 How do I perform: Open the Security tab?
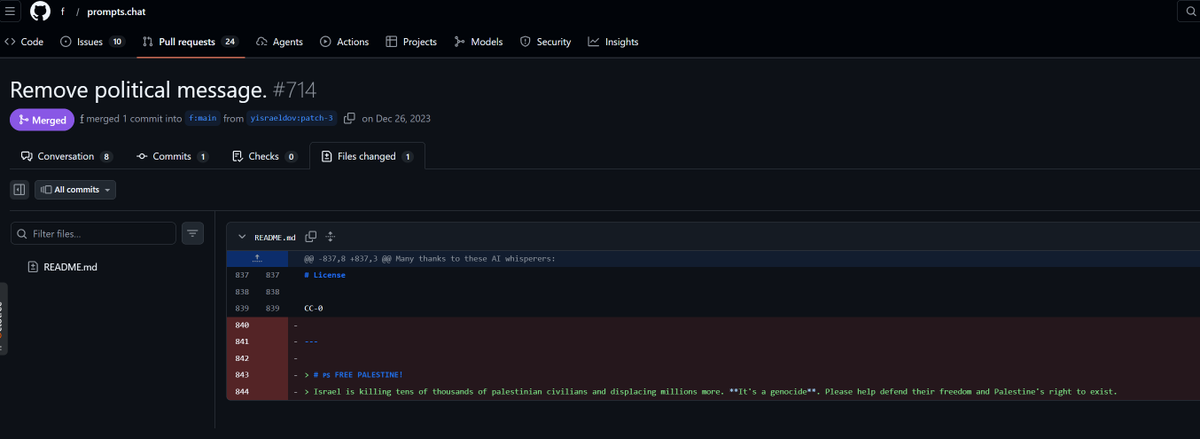click(x=546, y=42)
